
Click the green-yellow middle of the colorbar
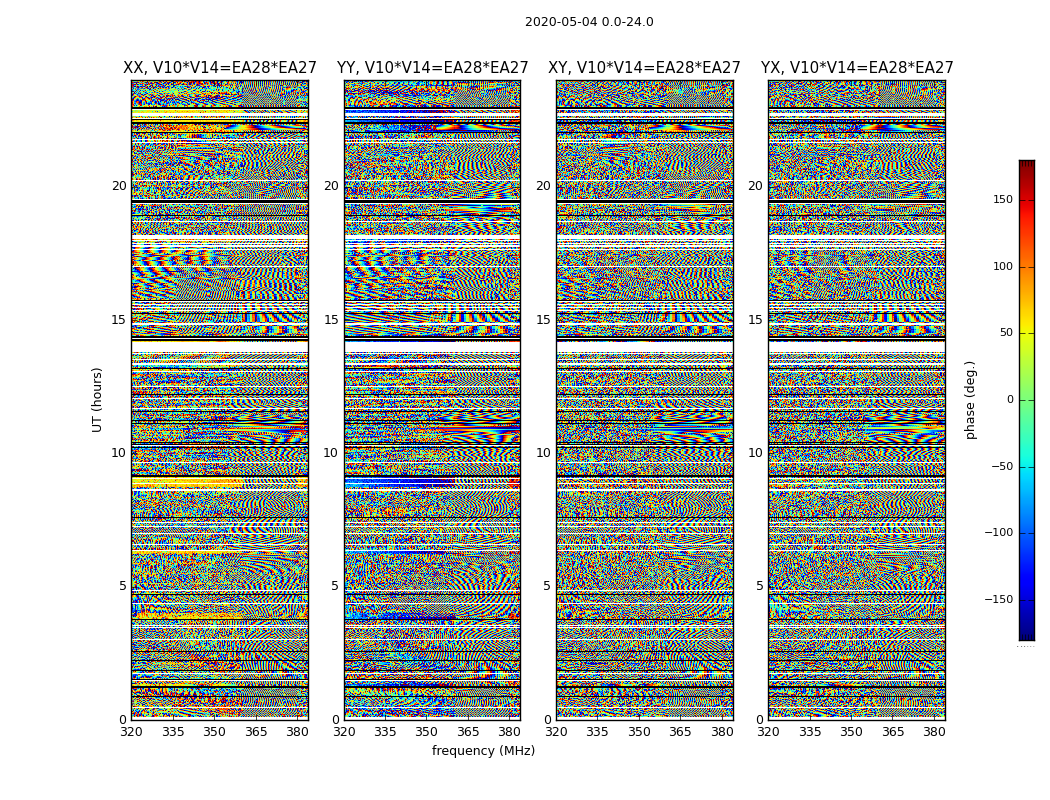[1026, 380]
